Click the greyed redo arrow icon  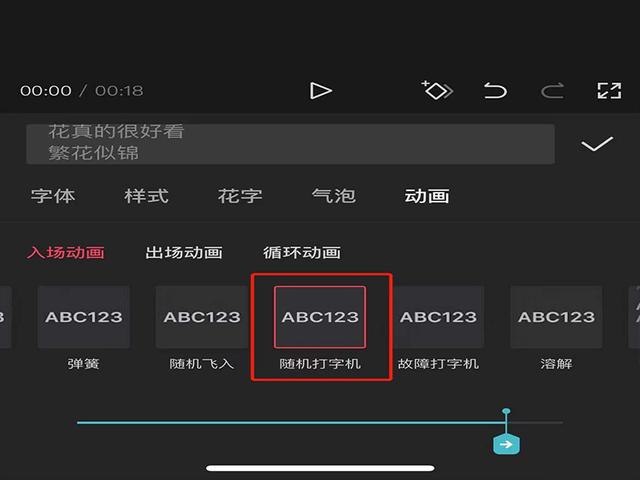(x=553, y=91)
